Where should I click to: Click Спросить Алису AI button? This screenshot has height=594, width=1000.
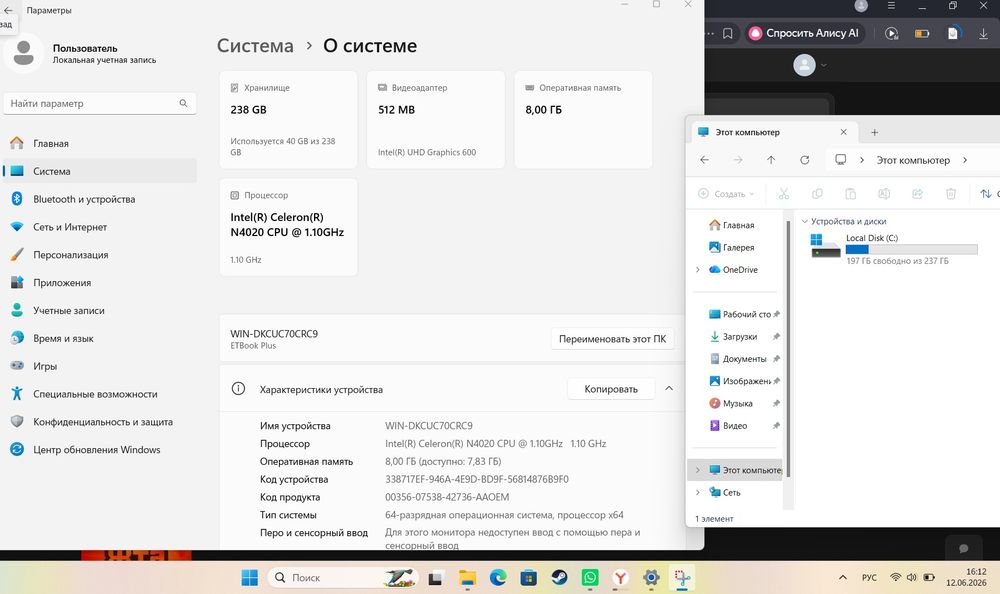point(804,33)
